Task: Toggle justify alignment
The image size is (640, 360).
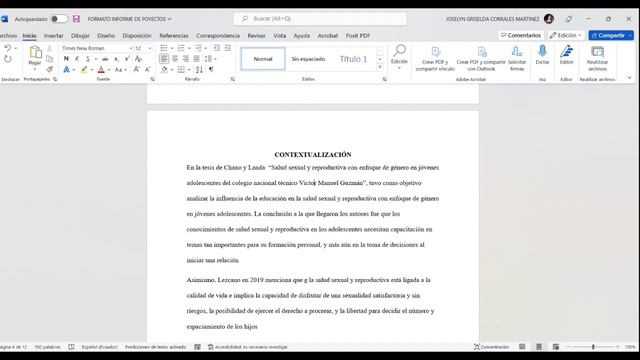Action: (196, 59)
